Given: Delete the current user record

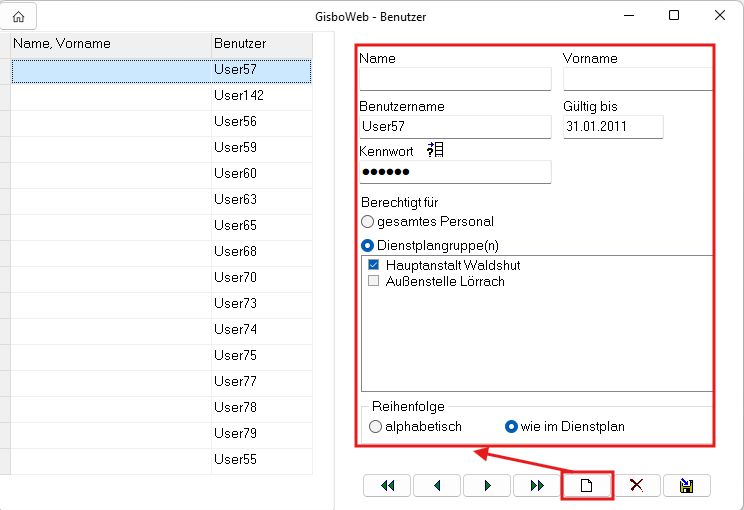Looking at the screenshot, I should pos(637,485).
